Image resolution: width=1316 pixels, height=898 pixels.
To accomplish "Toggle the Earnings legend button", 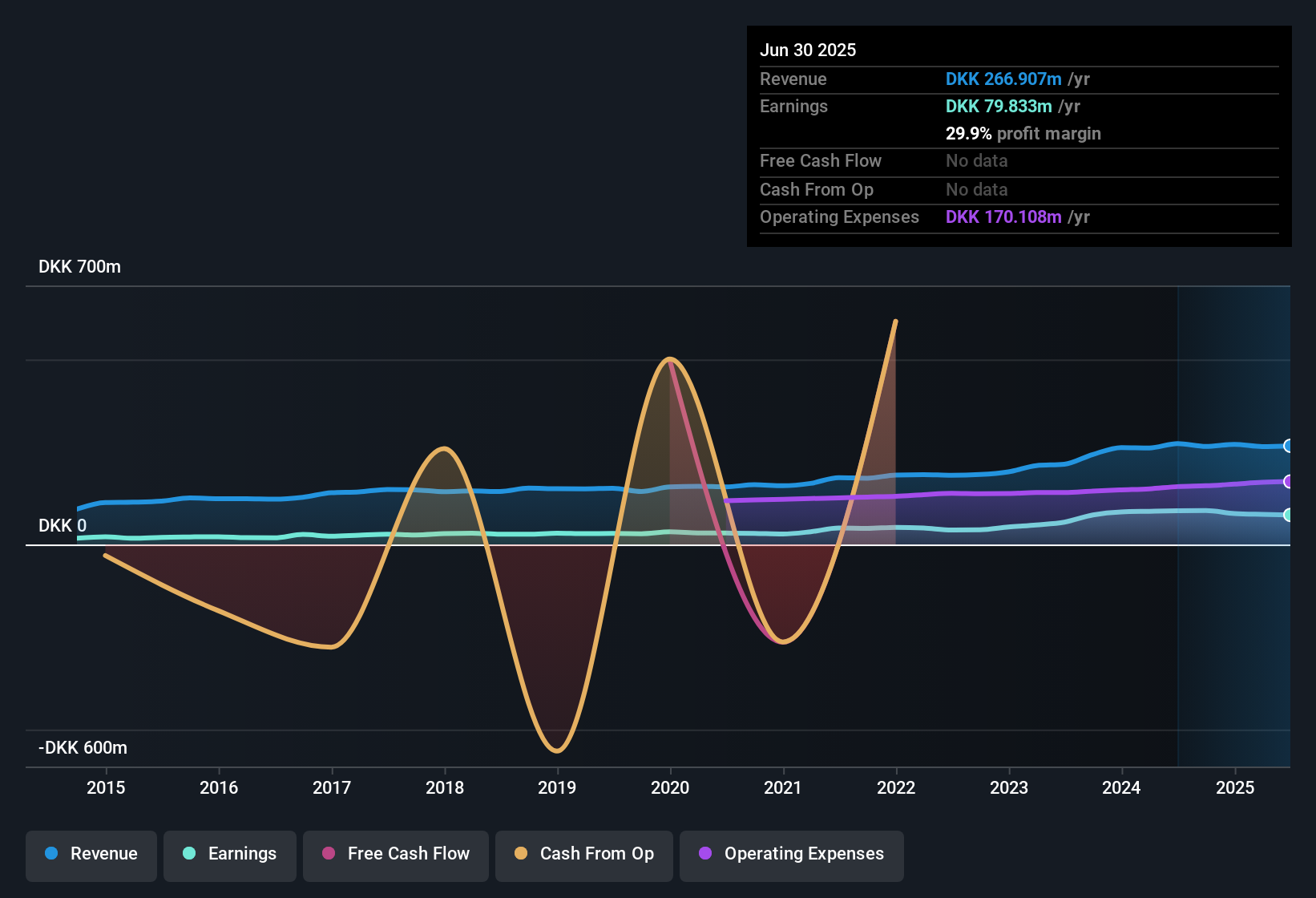I will click(230, 856).
